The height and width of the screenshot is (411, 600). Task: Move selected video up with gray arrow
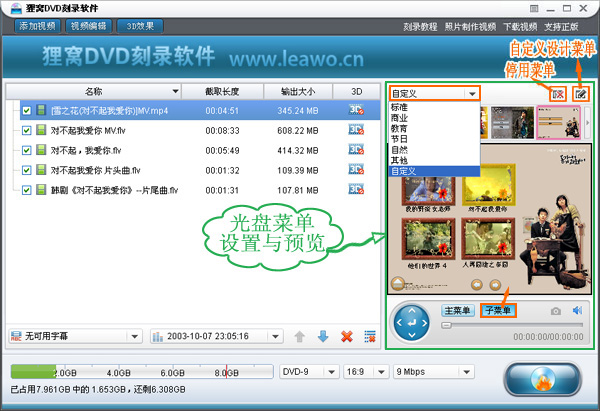[x=299, y=336]
